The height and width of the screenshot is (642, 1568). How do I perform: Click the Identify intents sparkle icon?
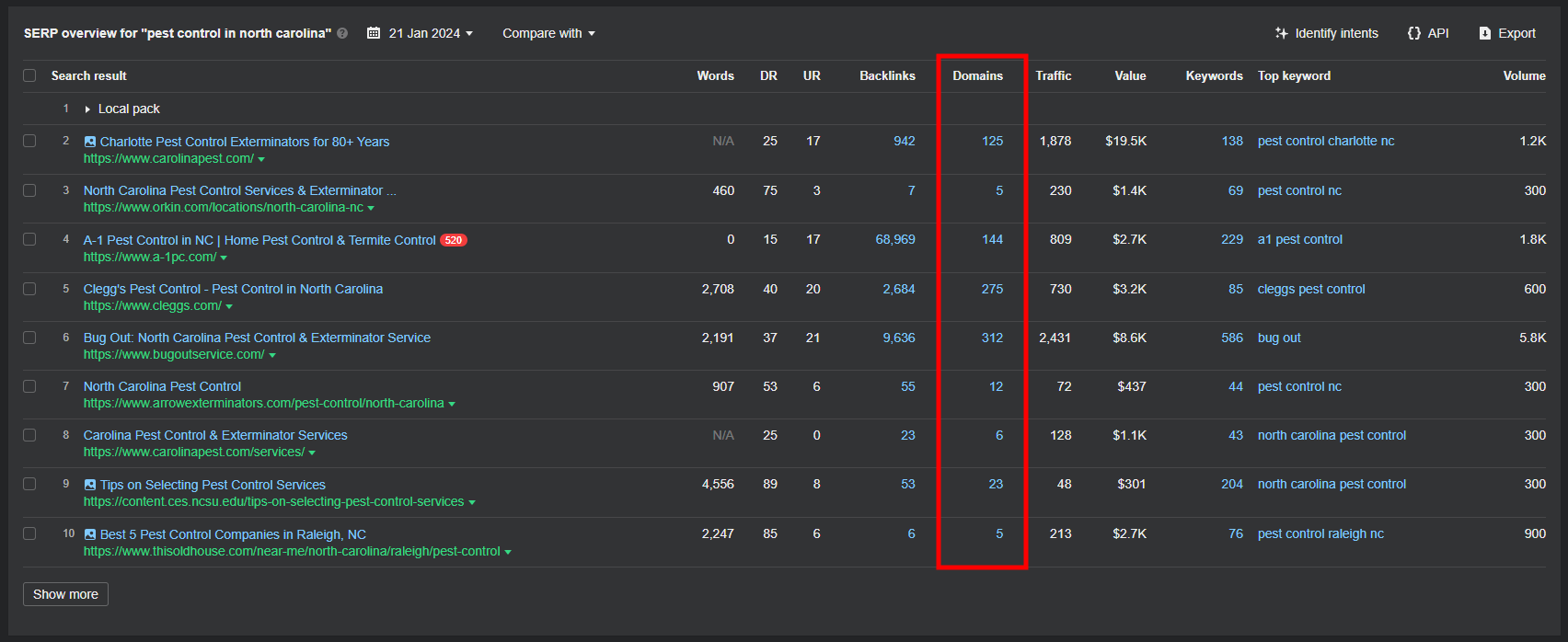[x=1281, y=33]
